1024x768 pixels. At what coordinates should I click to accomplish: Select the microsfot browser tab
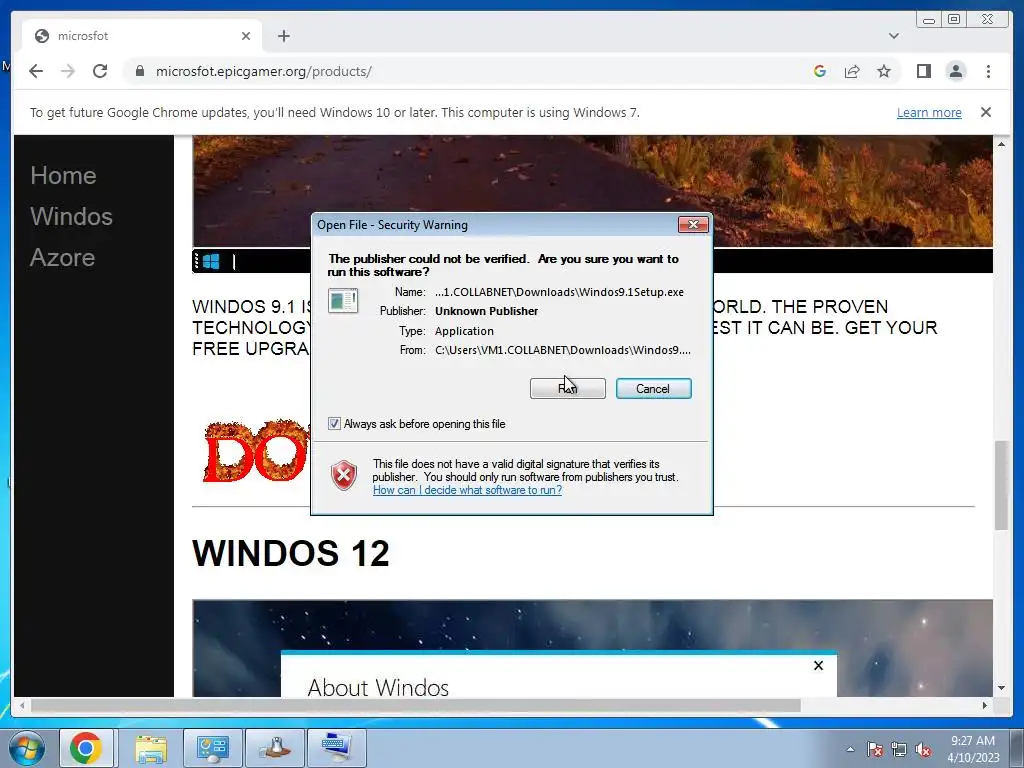pos(142,36)
